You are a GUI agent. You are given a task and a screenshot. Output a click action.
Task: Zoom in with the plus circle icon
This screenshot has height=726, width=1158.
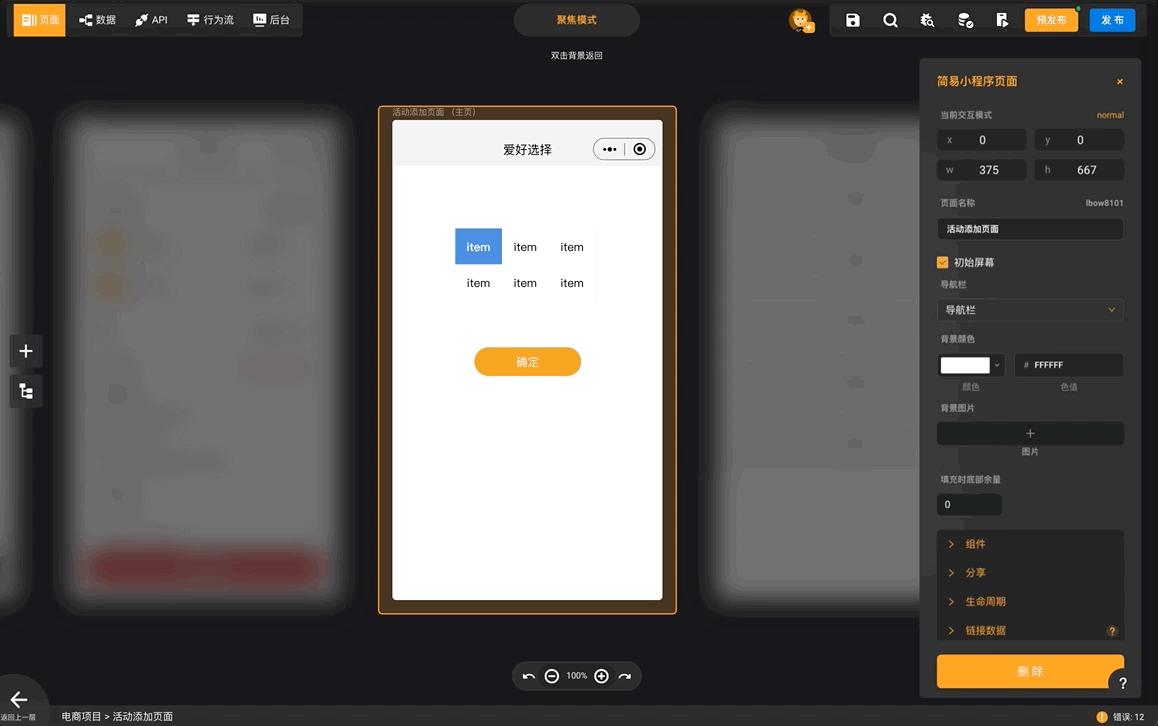601,677
